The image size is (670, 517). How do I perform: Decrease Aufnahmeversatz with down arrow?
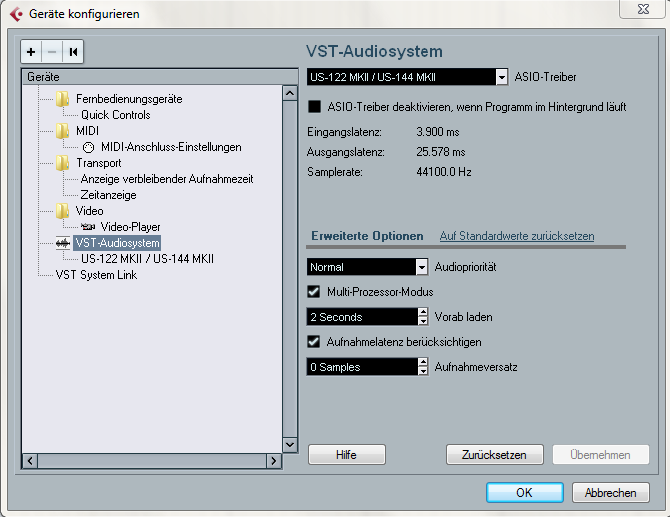(423, 371)
